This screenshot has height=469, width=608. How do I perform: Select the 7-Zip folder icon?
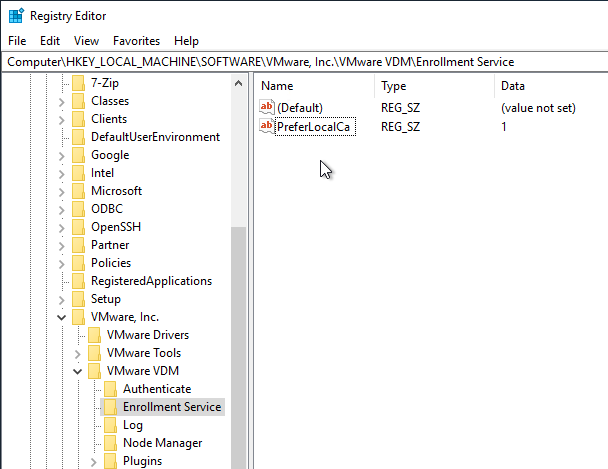click(78, 83)
